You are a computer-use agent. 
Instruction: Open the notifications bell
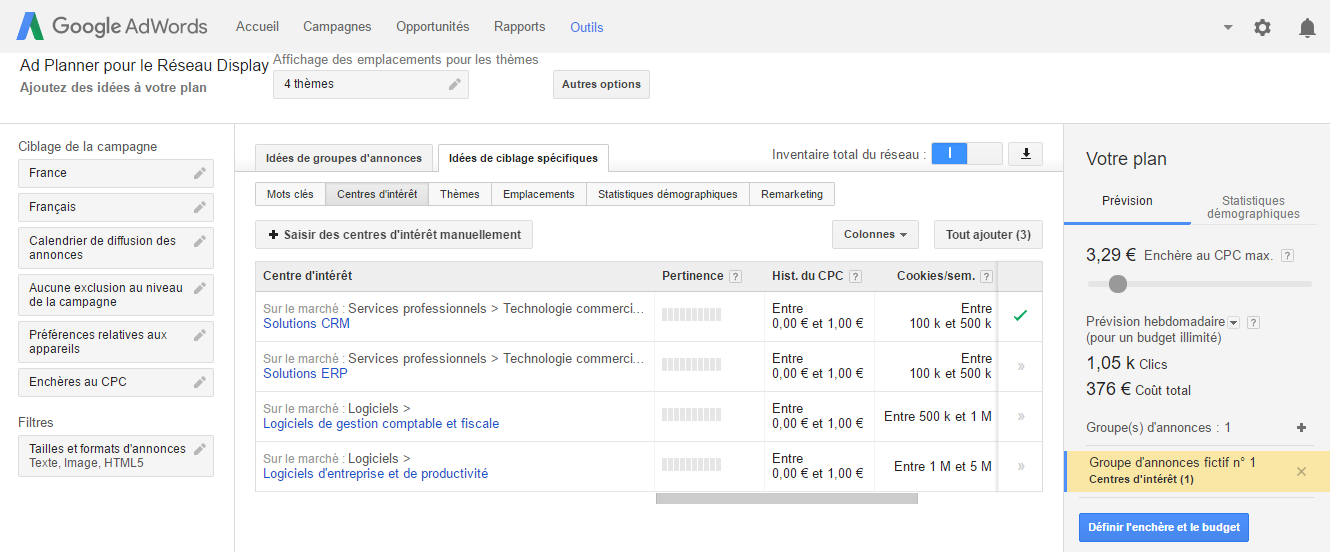1307,28
